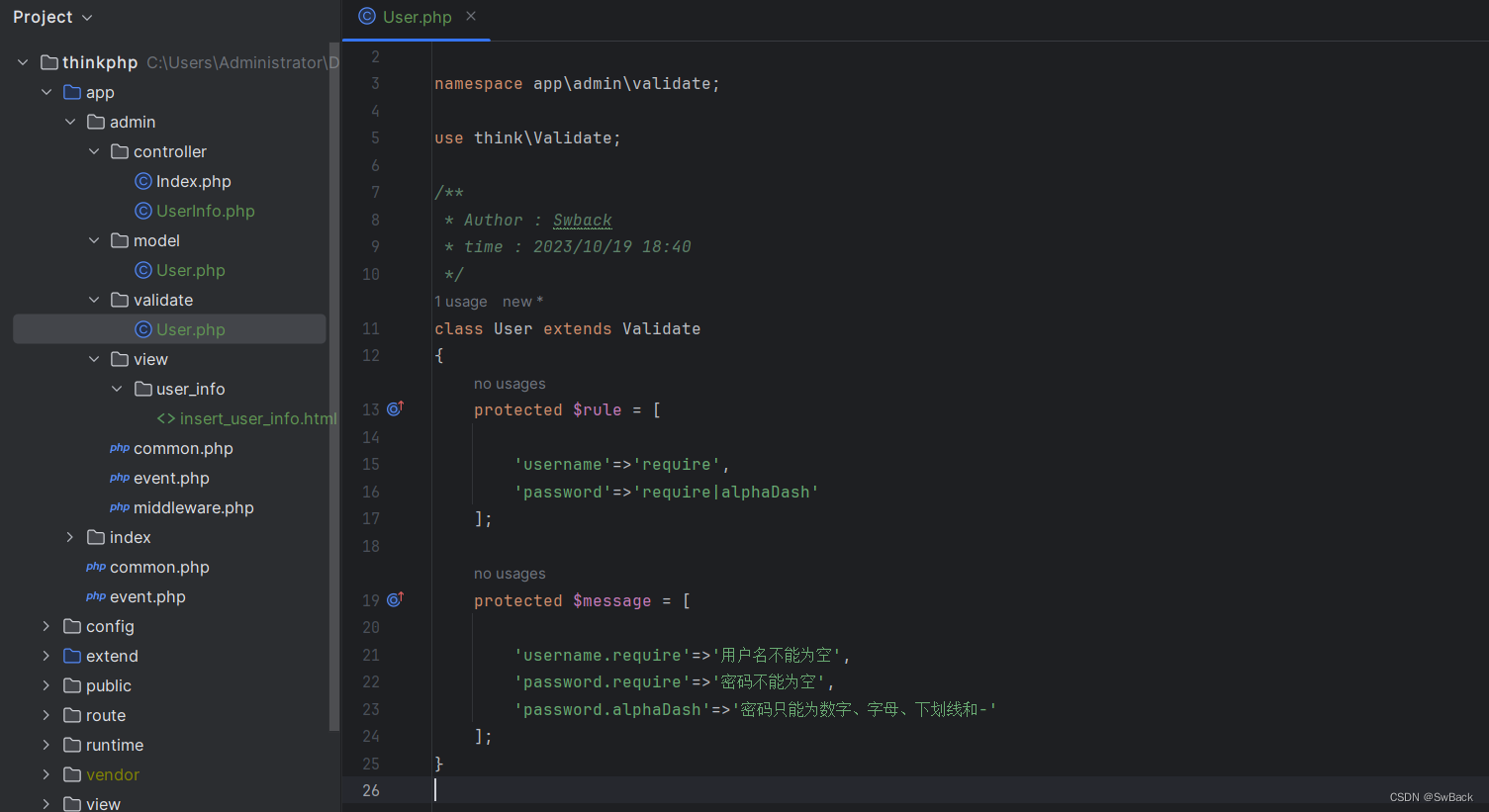Expand the route folder chevron
Image resolution: width=1489 pixels, height=812 pixels.
point(47,715)
